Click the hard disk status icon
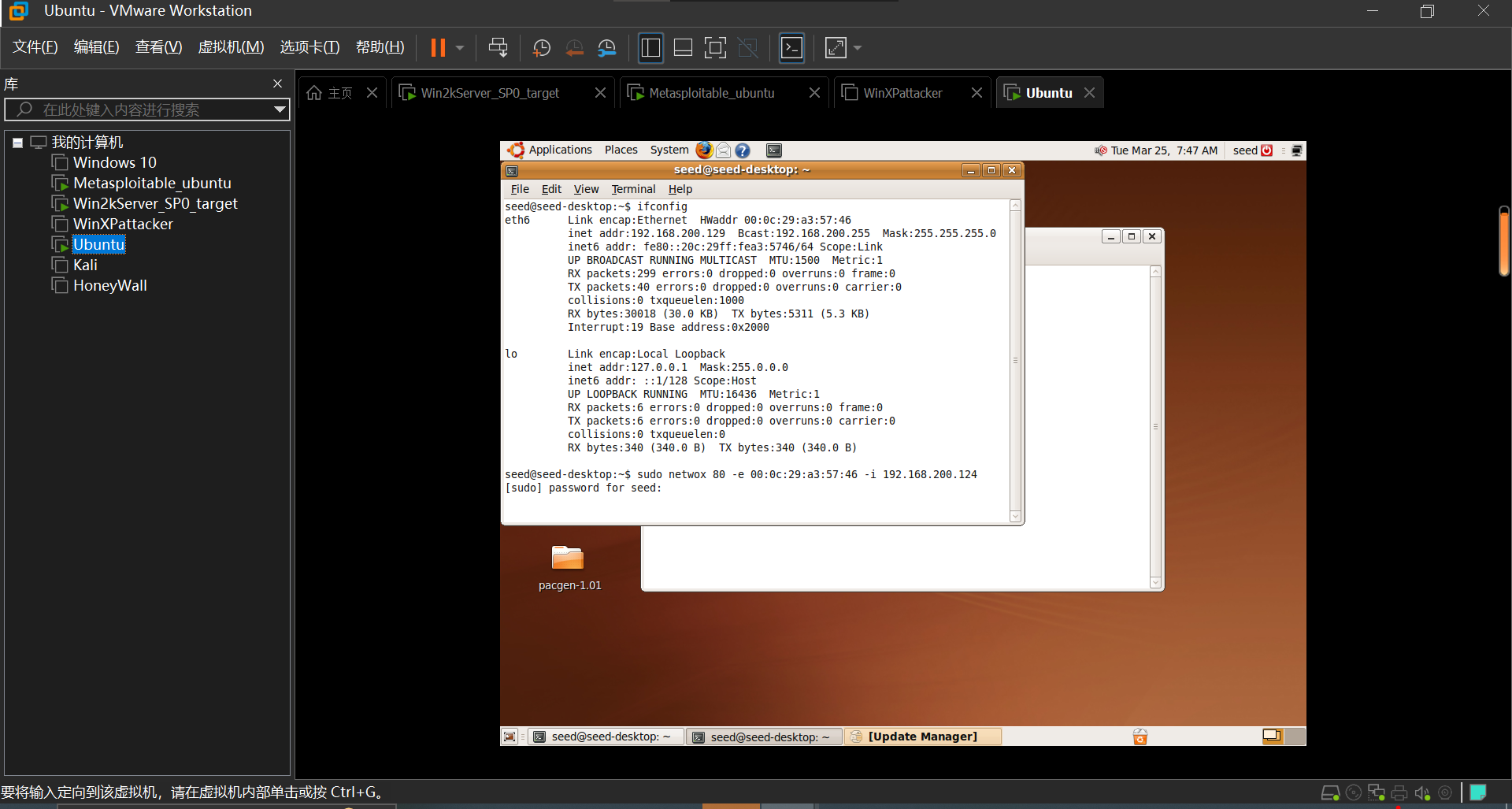Image resolution: width=1512 pixels, height=809 pixels. [x=1330, y=792]
